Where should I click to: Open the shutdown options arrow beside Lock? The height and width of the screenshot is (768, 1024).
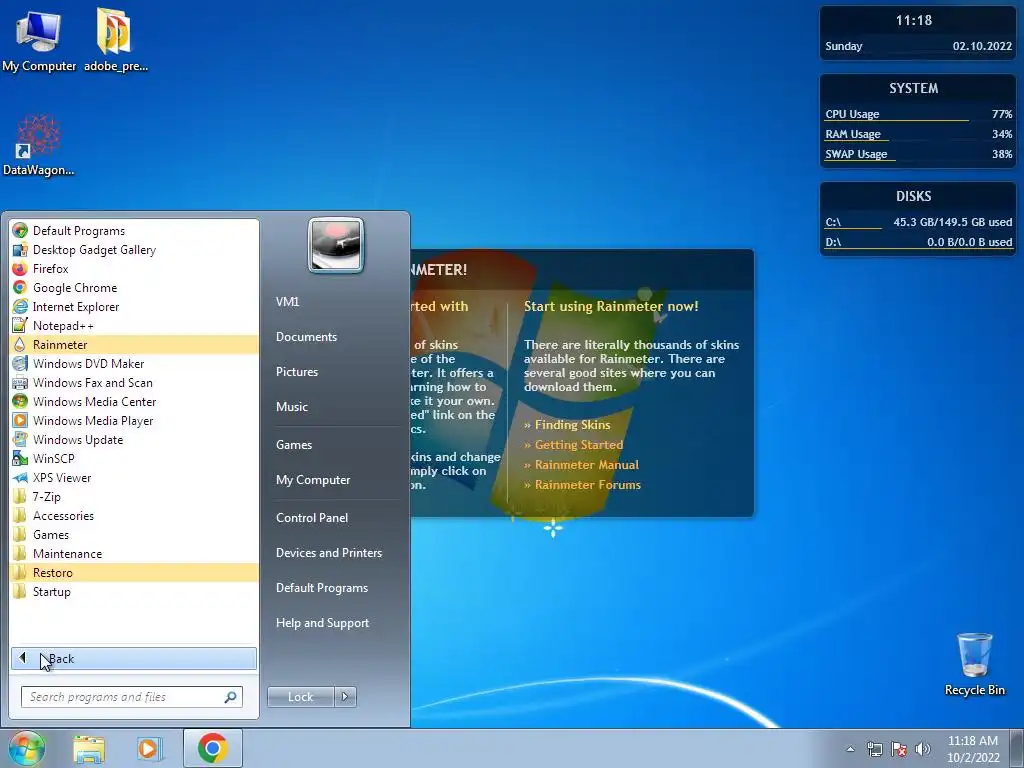(345, 697)
